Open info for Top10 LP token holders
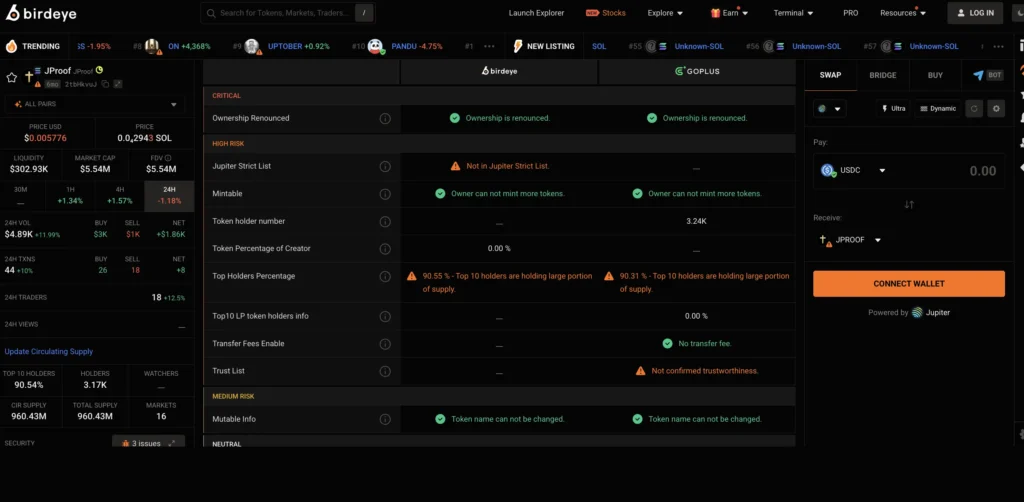The height and width of the screenshot is (502, 1024). (385, 316)
